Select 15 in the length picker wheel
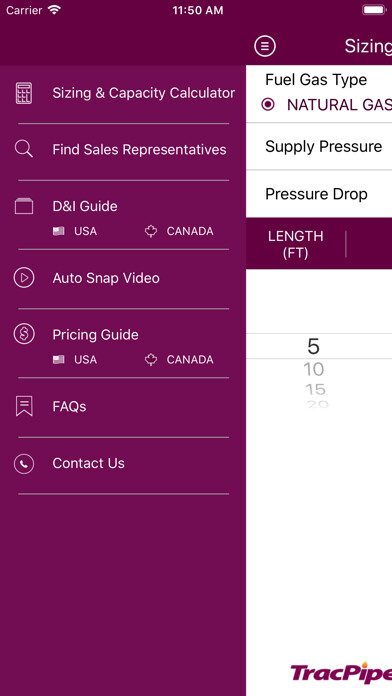This screenshot has height=696, width=392. 315,390
